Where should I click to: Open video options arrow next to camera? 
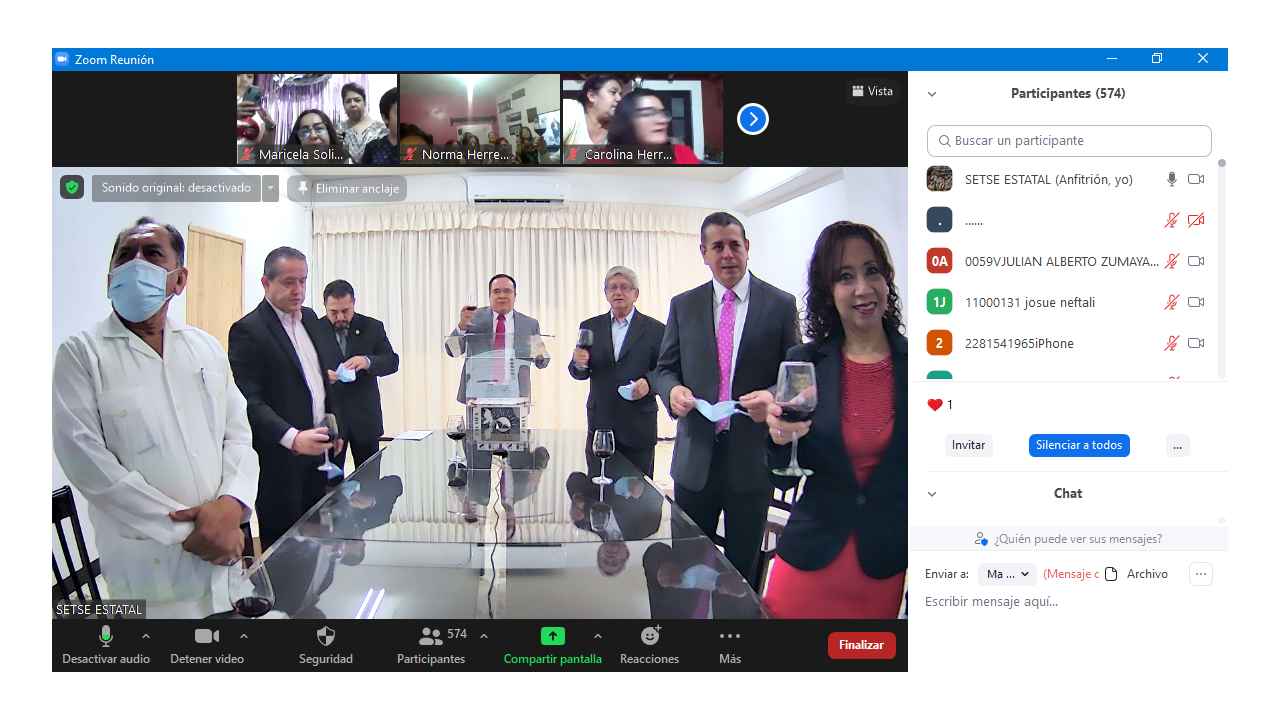click(244, 636)
